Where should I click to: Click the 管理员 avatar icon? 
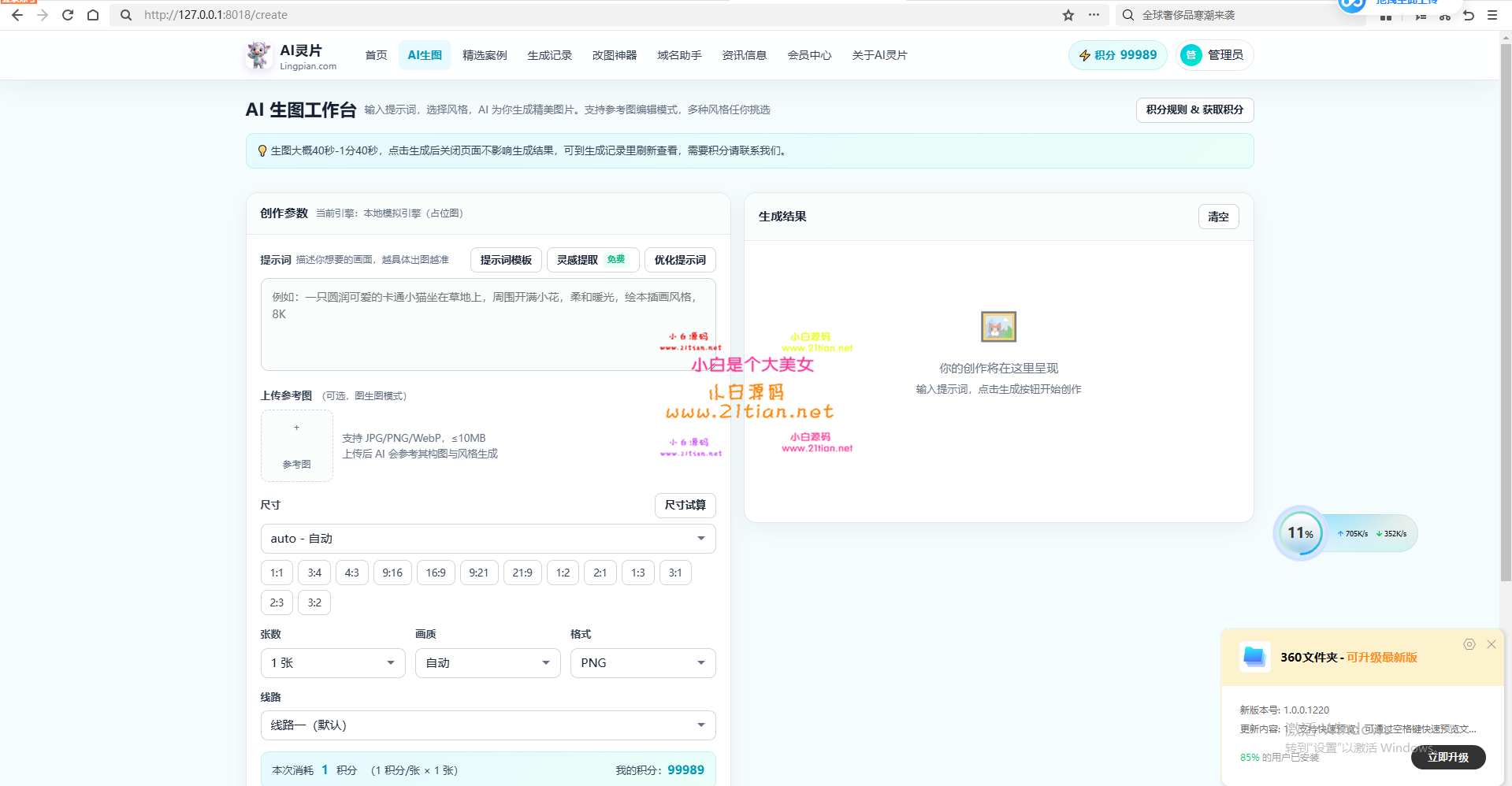pyautogui.click(x=1191, y=55)
